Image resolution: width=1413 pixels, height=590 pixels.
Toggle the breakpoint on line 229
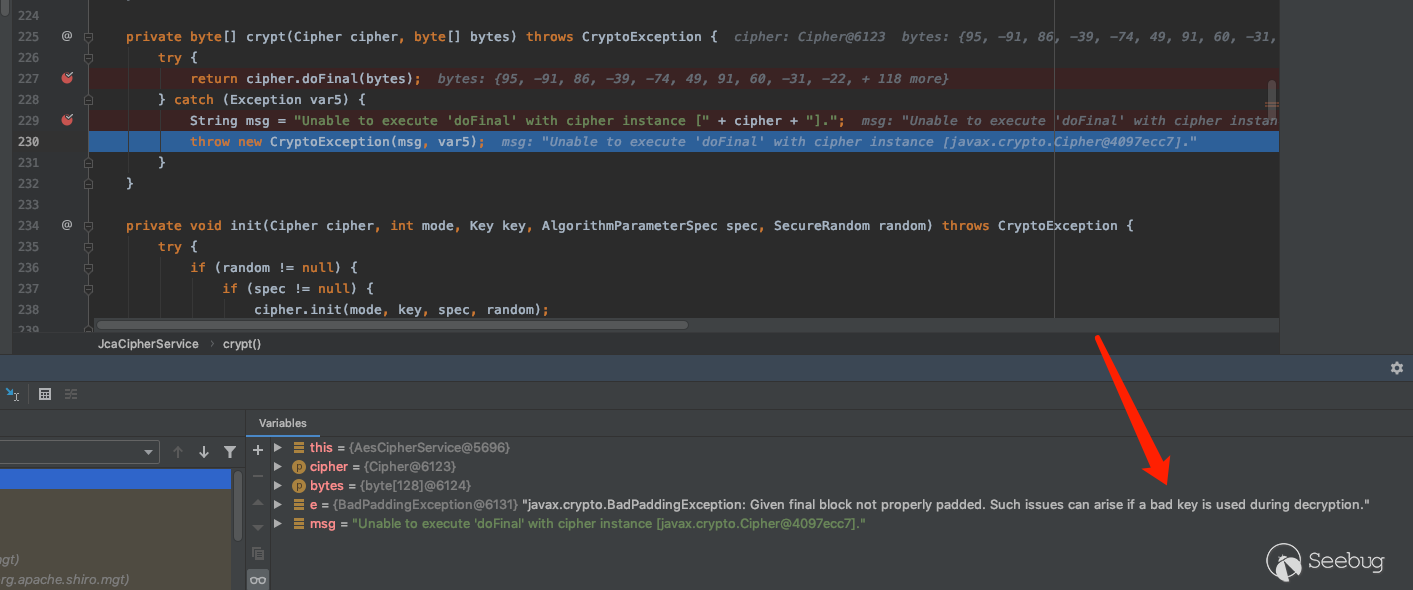click(x=67, y=120)
